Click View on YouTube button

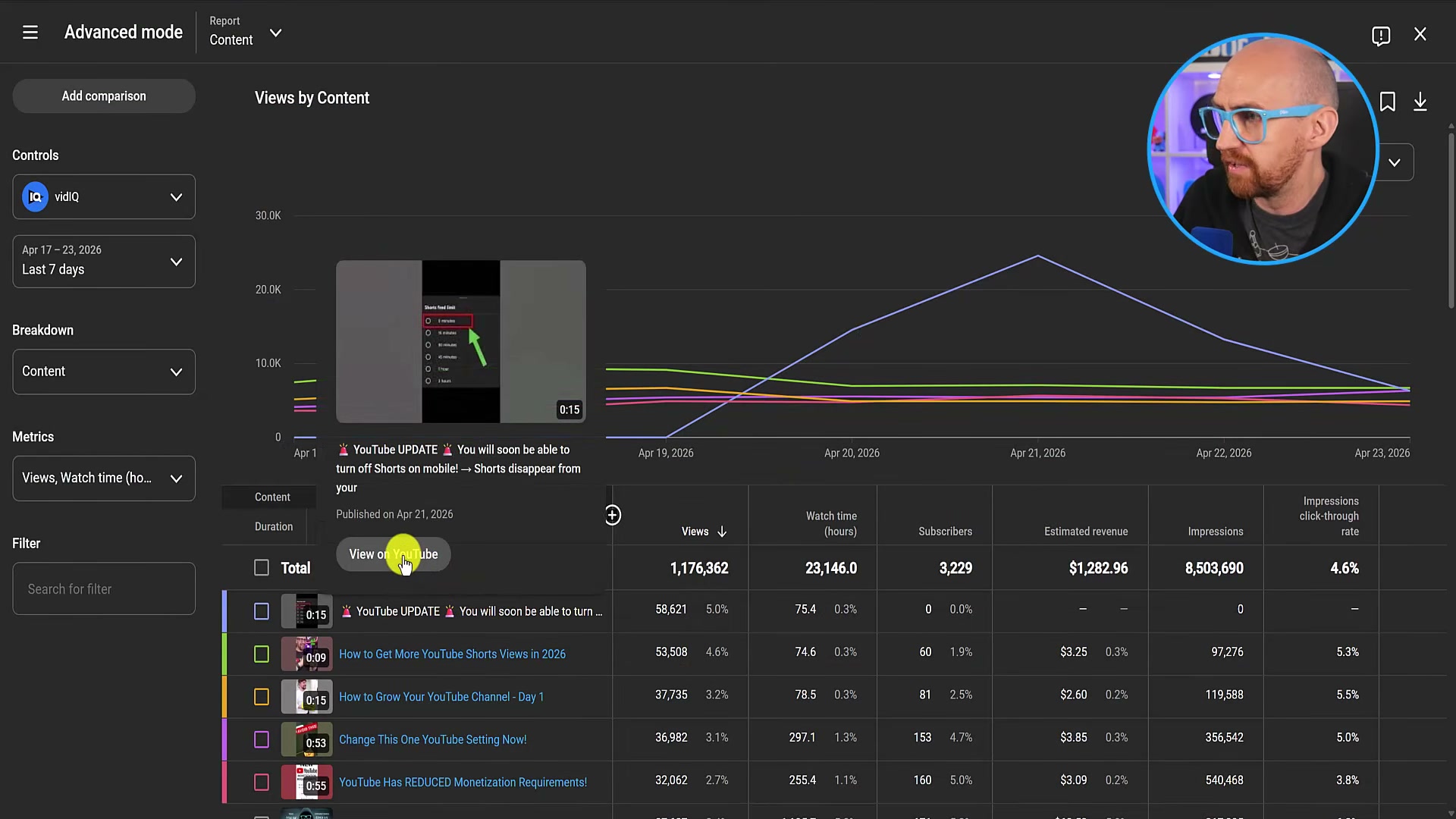[x=393, y=554]
